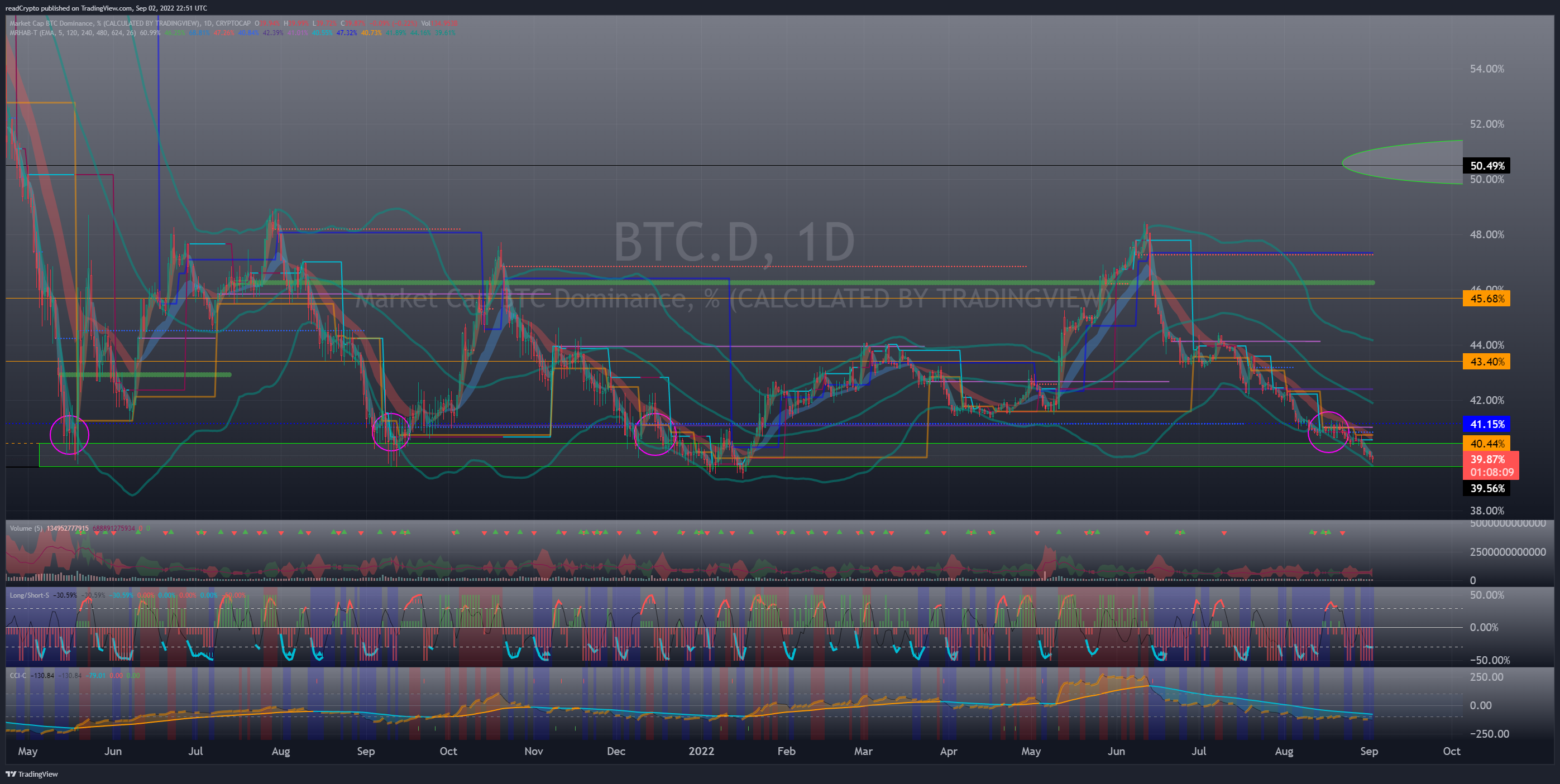Image resolution: width=1560 pixels, height=784 pixels.
Task: Click the Dec label on time axis
Action: [x=616, y=751]
